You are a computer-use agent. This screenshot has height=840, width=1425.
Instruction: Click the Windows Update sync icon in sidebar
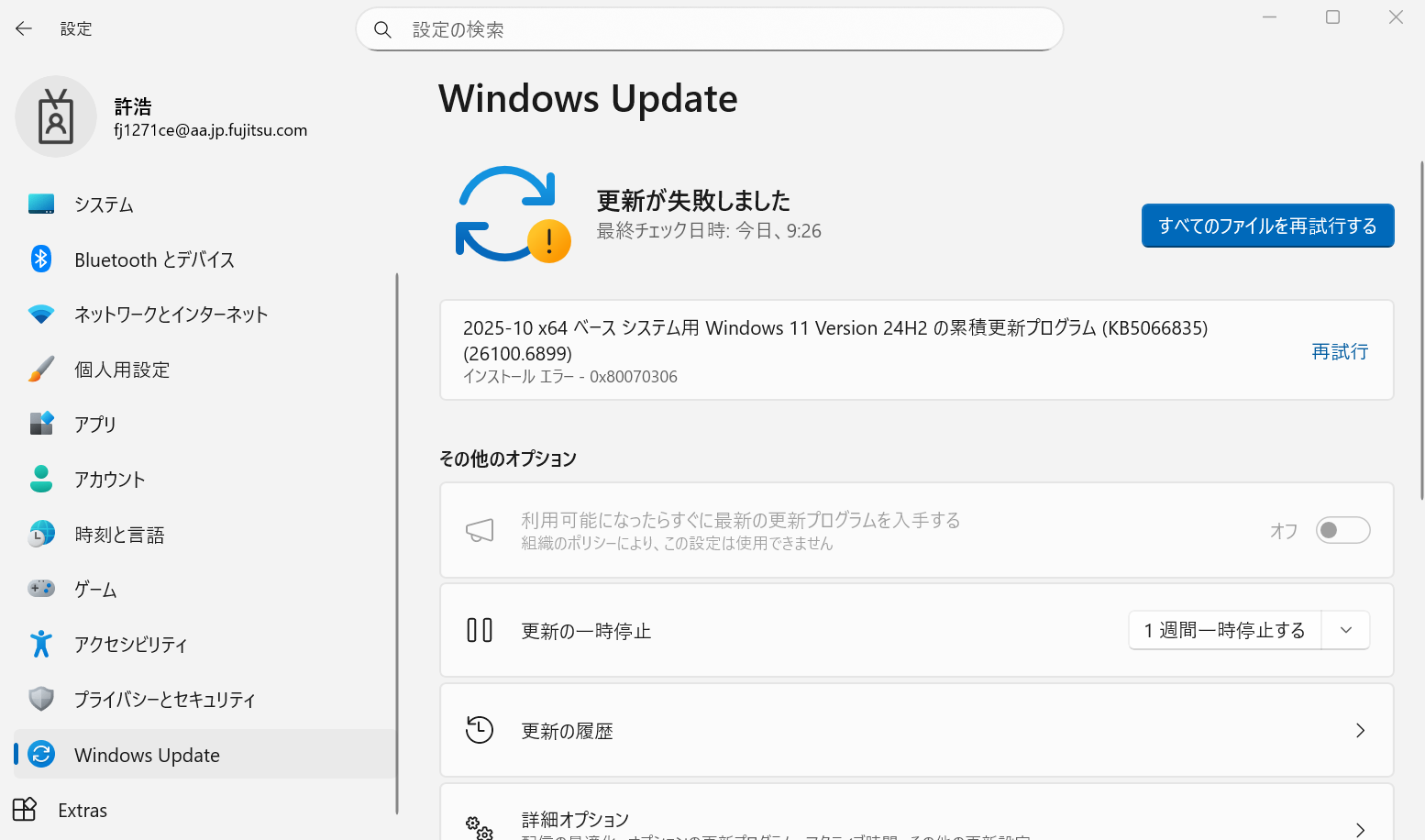click(x=41, y=754)
